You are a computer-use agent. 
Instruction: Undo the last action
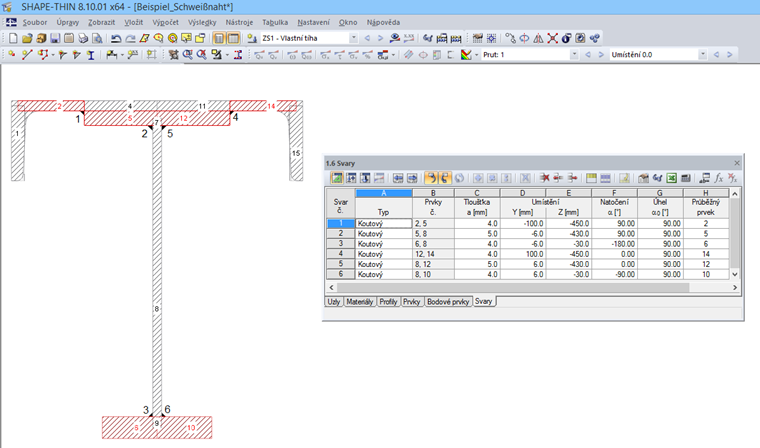click(116, 38)
